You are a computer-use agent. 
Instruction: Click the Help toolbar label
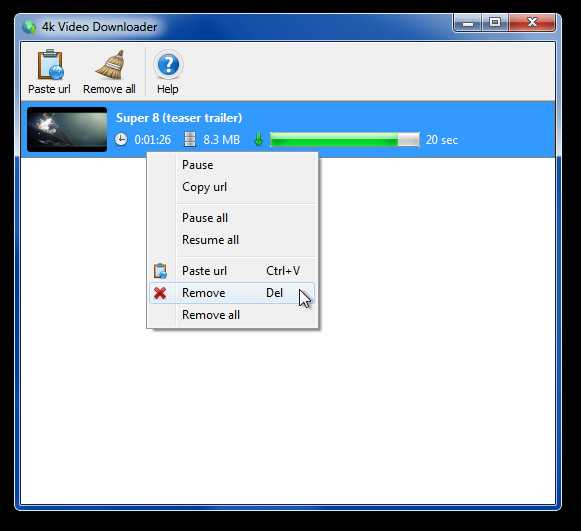pyautogui.click(x=167, y=89)
